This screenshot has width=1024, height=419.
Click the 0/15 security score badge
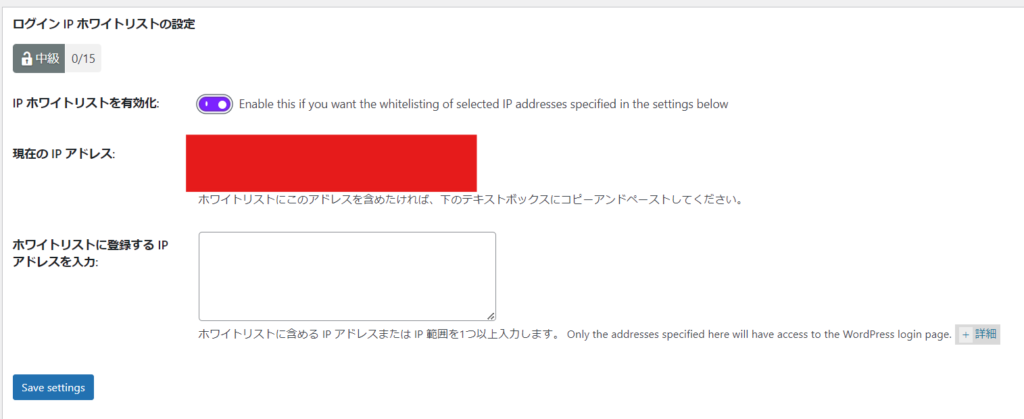click(83, 58)
